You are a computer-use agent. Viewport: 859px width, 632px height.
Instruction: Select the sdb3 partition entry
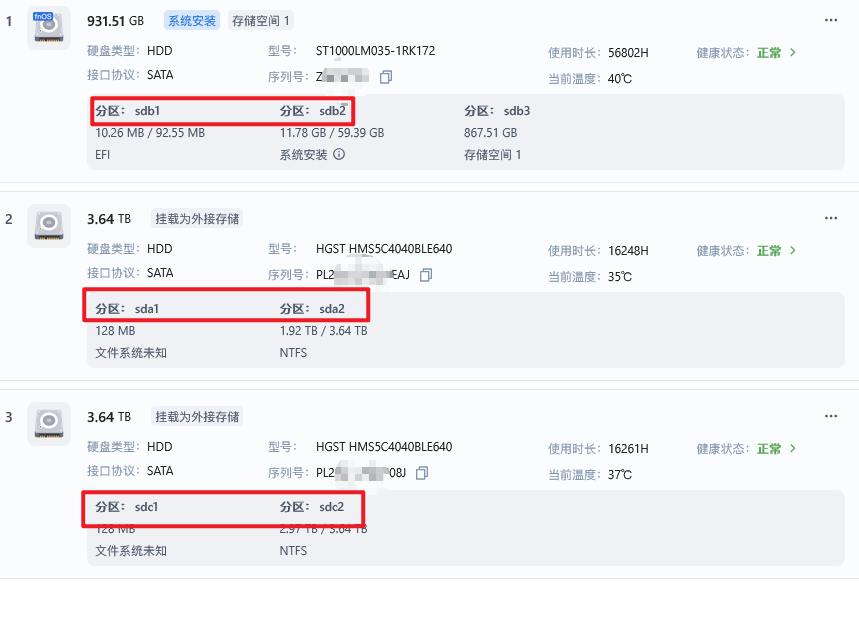[497, 133]
